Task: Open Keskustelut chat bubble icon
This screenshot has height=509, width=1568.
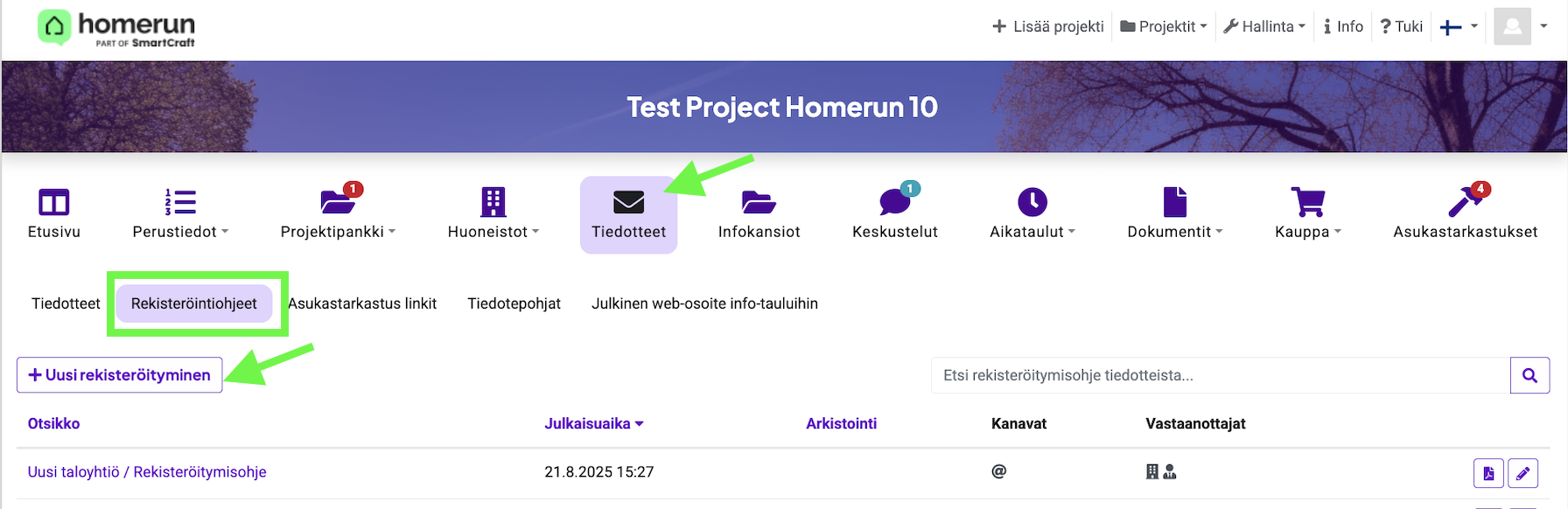Action: (894, 203)
